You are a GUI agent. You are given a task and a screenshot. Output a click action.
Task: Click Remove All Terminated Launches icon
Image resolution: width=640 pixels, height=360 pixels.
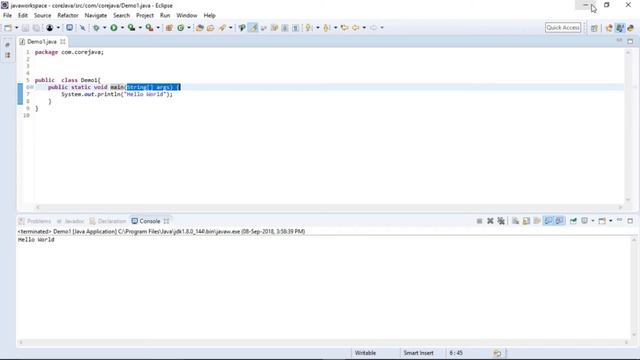(501, 221)
